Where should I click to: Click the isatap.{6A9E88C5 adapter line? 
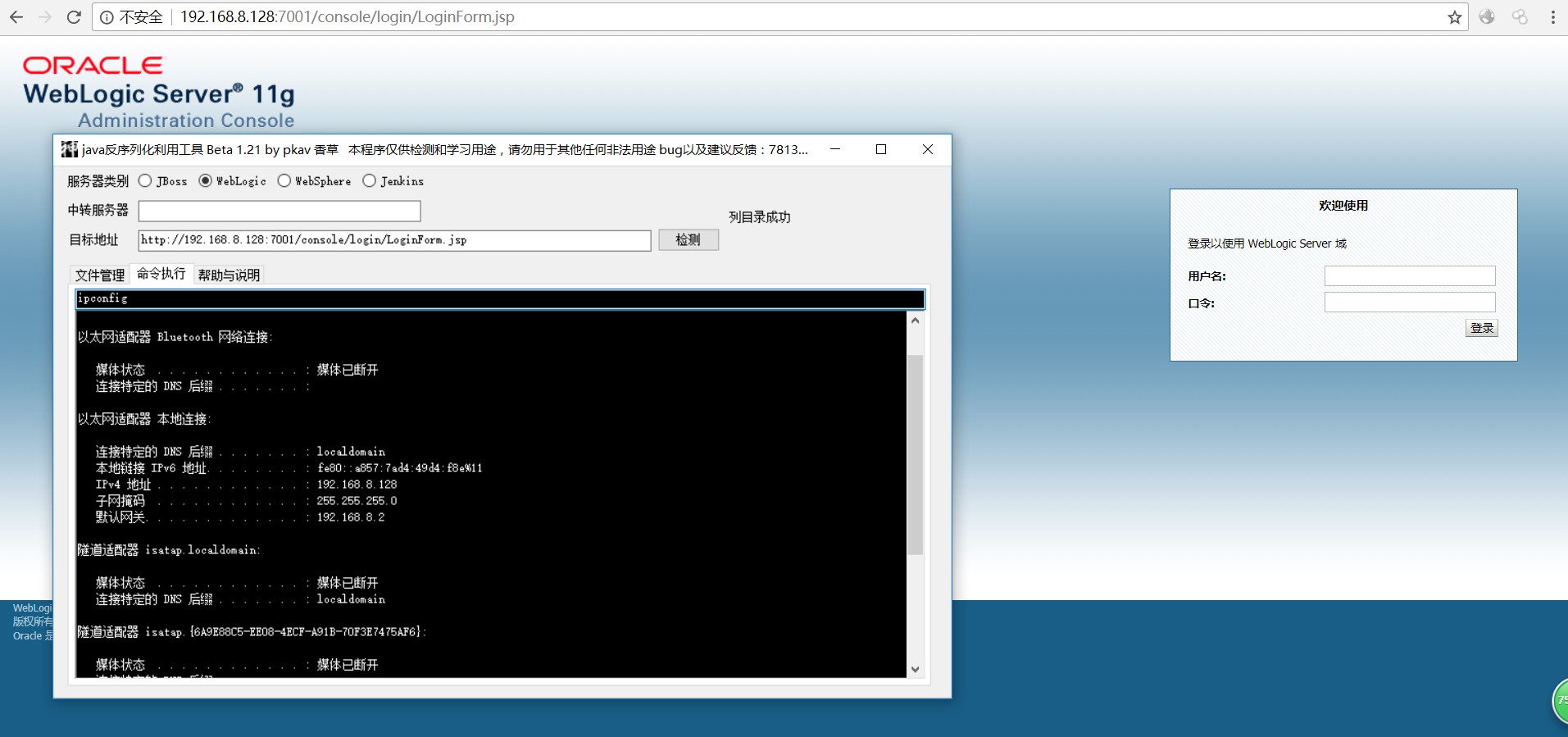coord(252,632)
